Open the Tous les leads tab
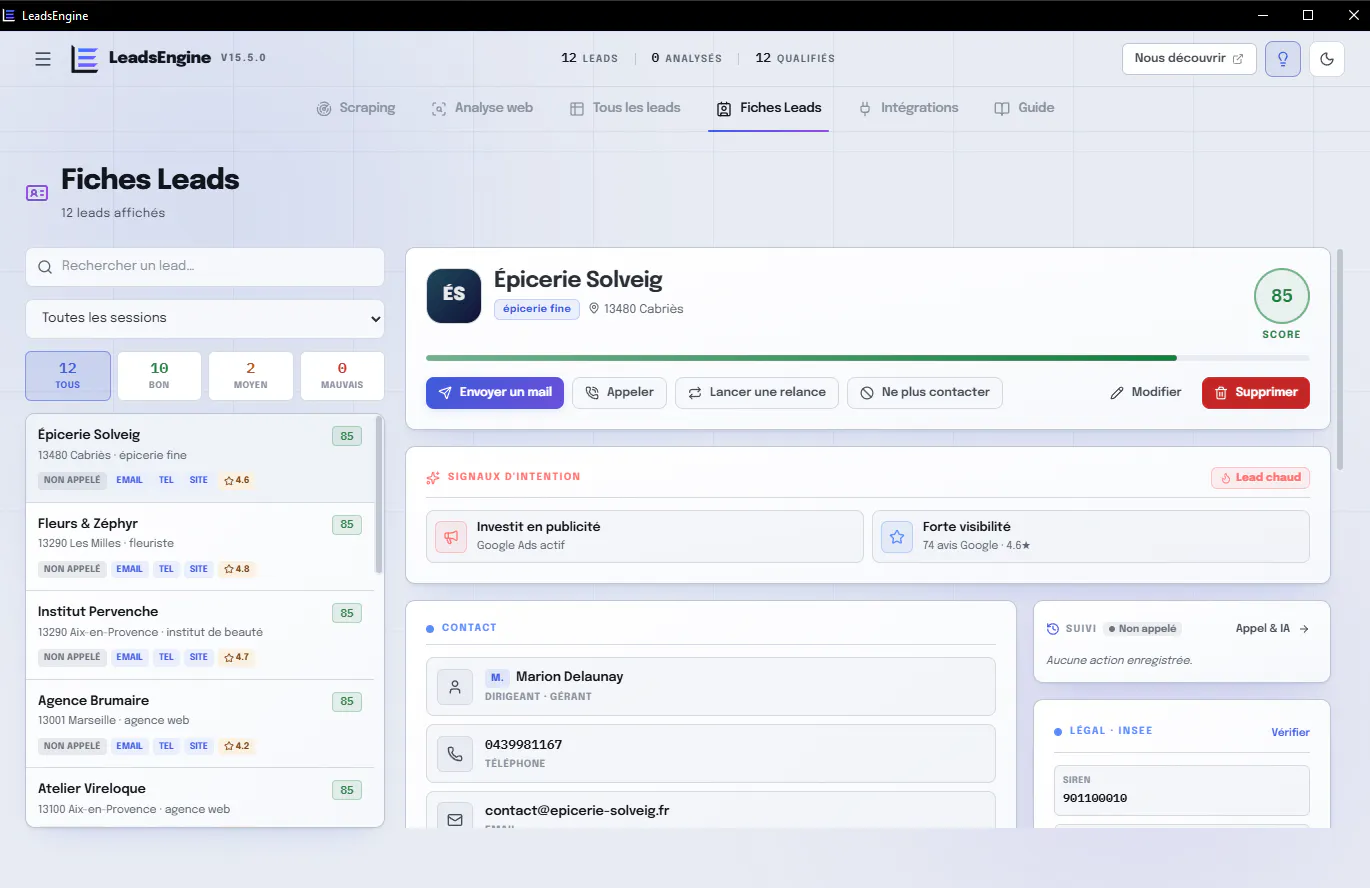 (625, 108)
